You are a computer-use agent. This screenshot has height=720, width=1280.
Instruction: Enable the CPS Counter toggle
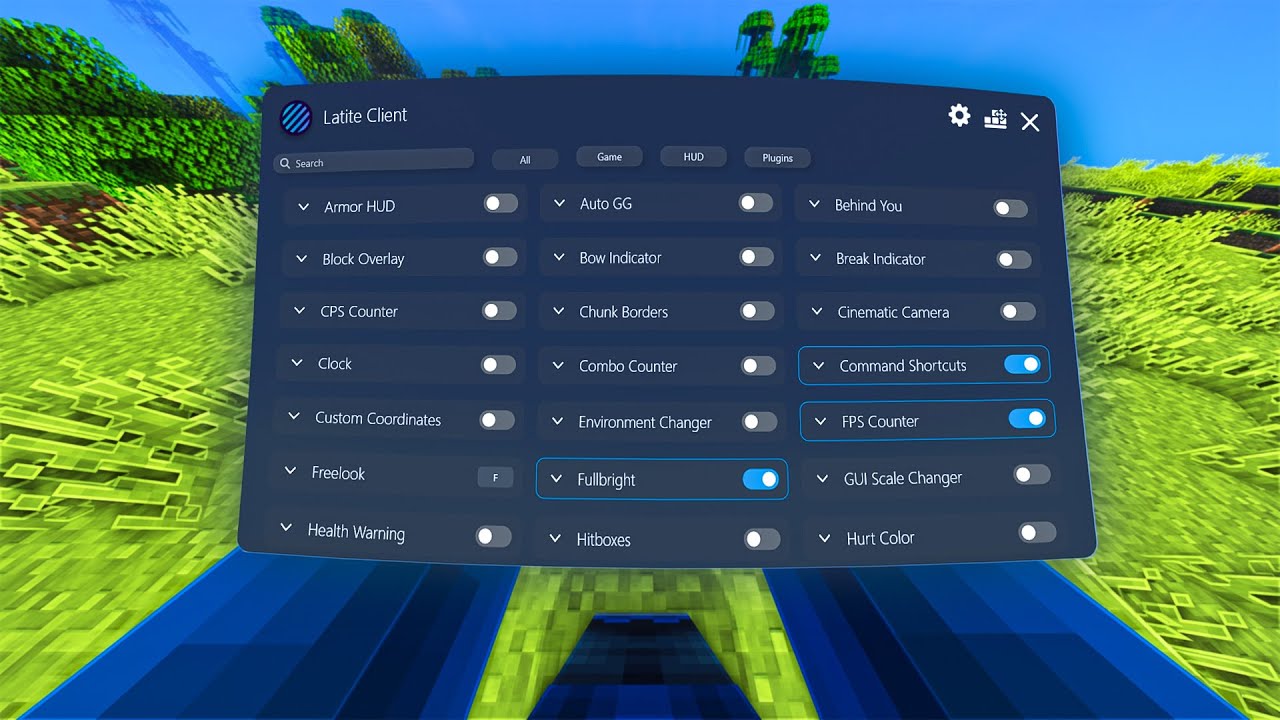click(499, 310)
